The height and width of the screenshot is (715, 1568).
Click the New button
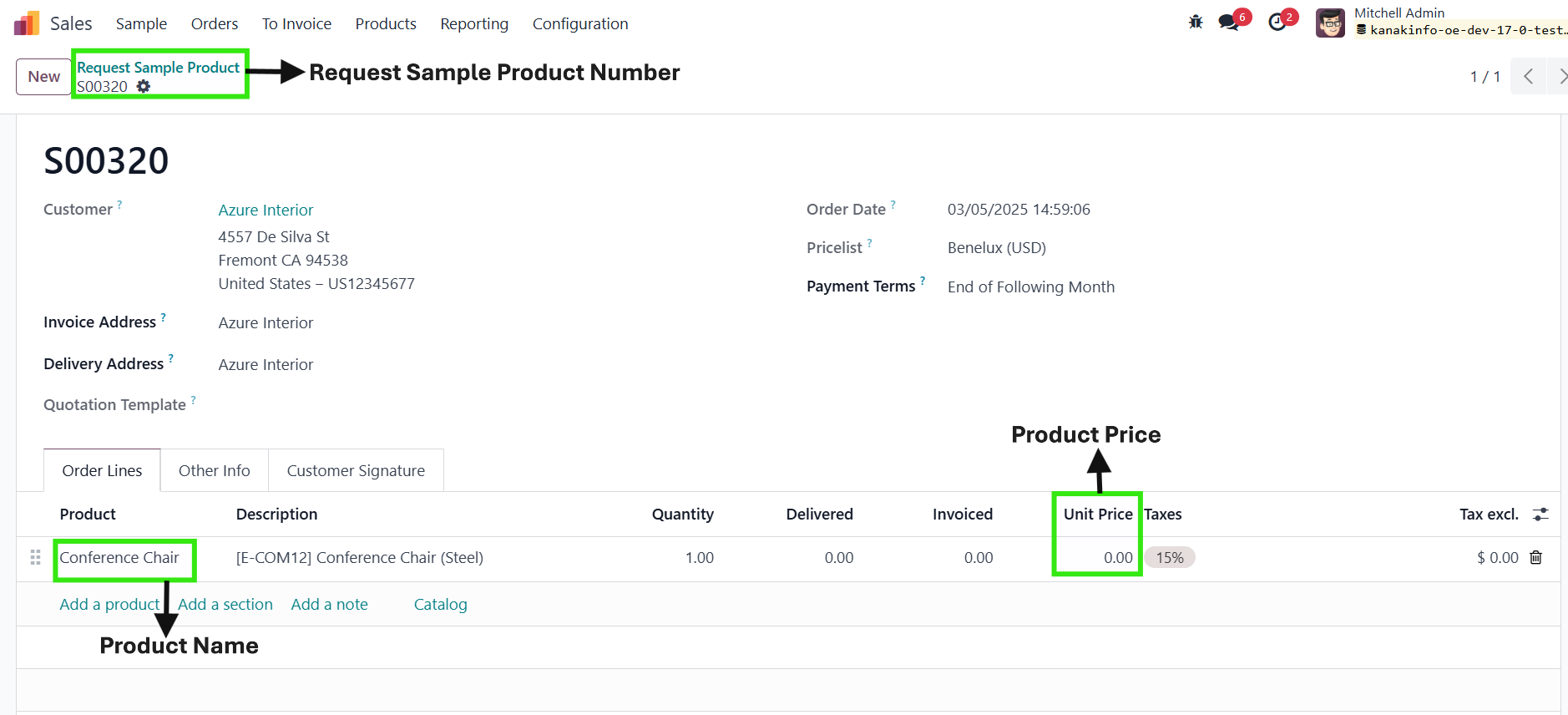(x=44, y=77)
